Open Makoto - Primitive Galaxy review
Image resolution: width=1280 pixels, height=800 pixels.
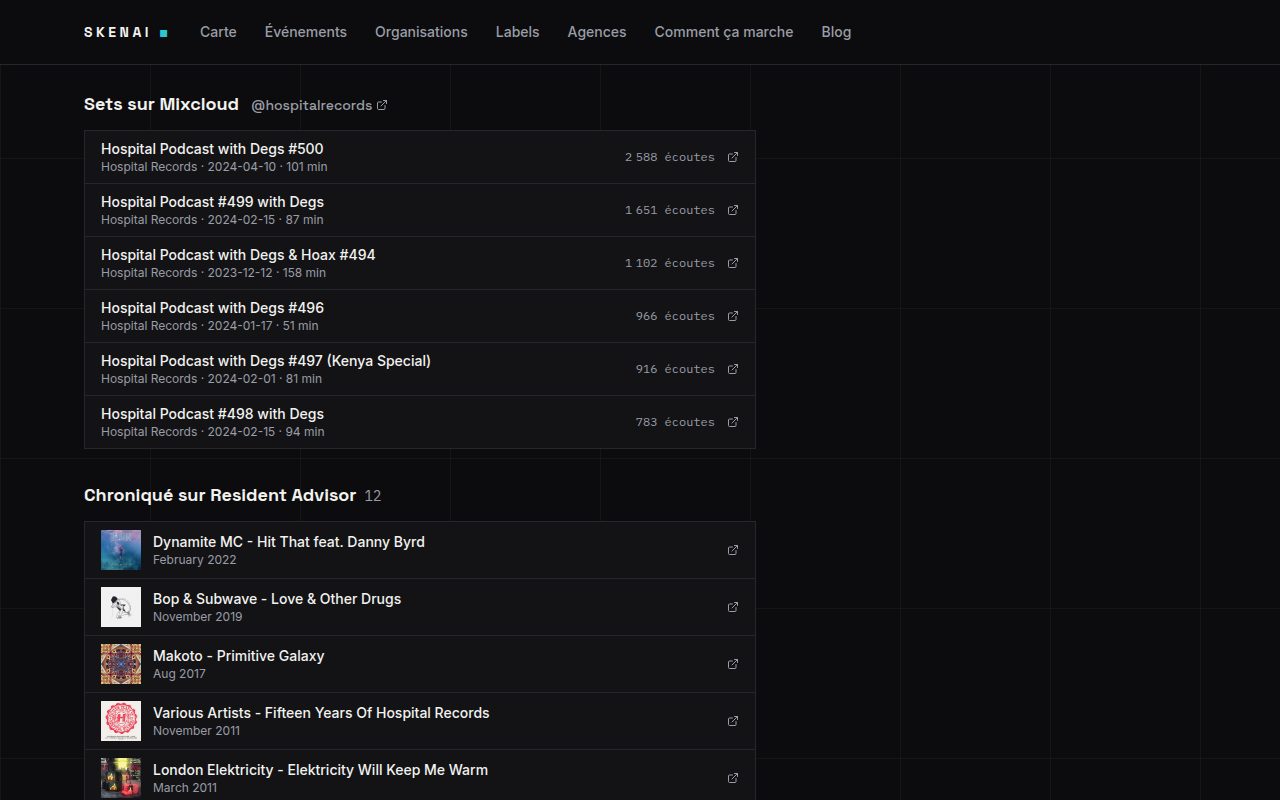click(420, 664)
